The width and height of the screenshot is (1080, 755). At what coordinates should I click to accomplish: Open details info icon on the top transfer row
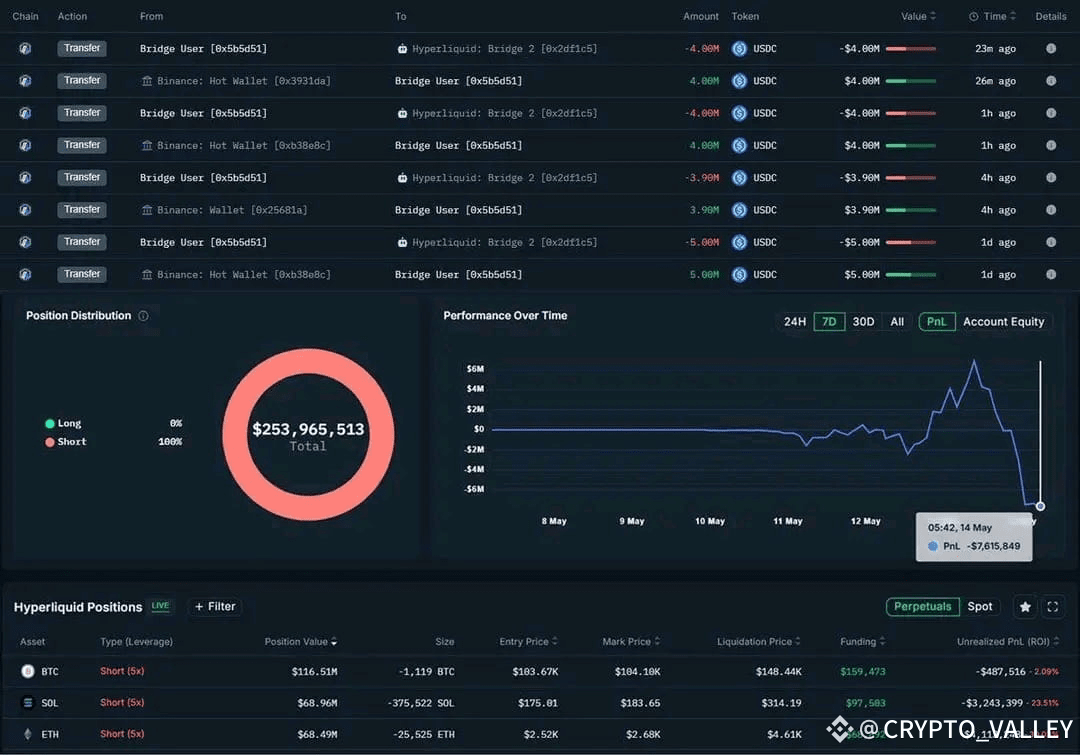(x=1051, y=48)
